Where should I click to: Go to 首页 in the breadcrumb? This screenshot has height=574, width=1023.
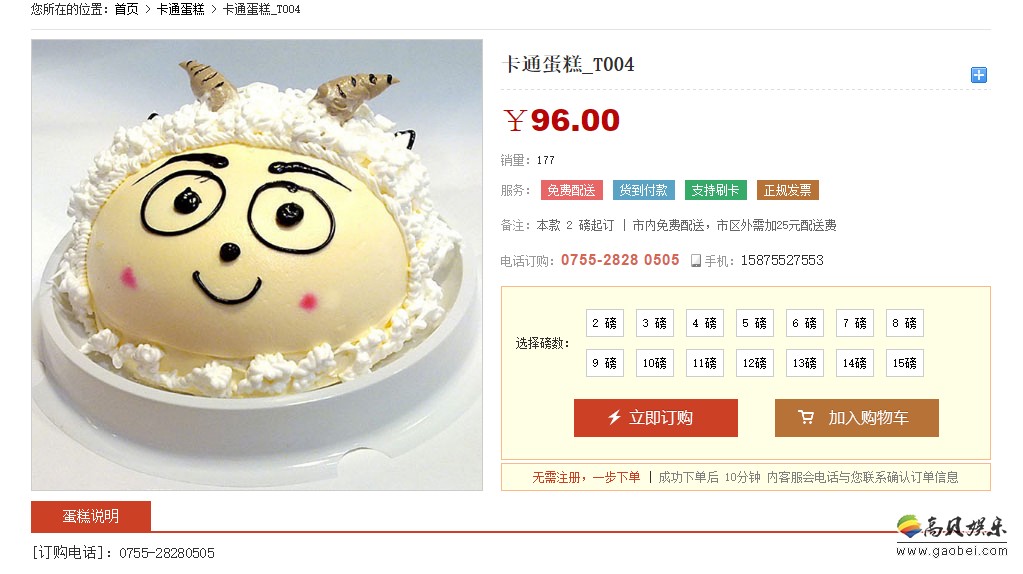pyautogui.click(x=127, y=9)
